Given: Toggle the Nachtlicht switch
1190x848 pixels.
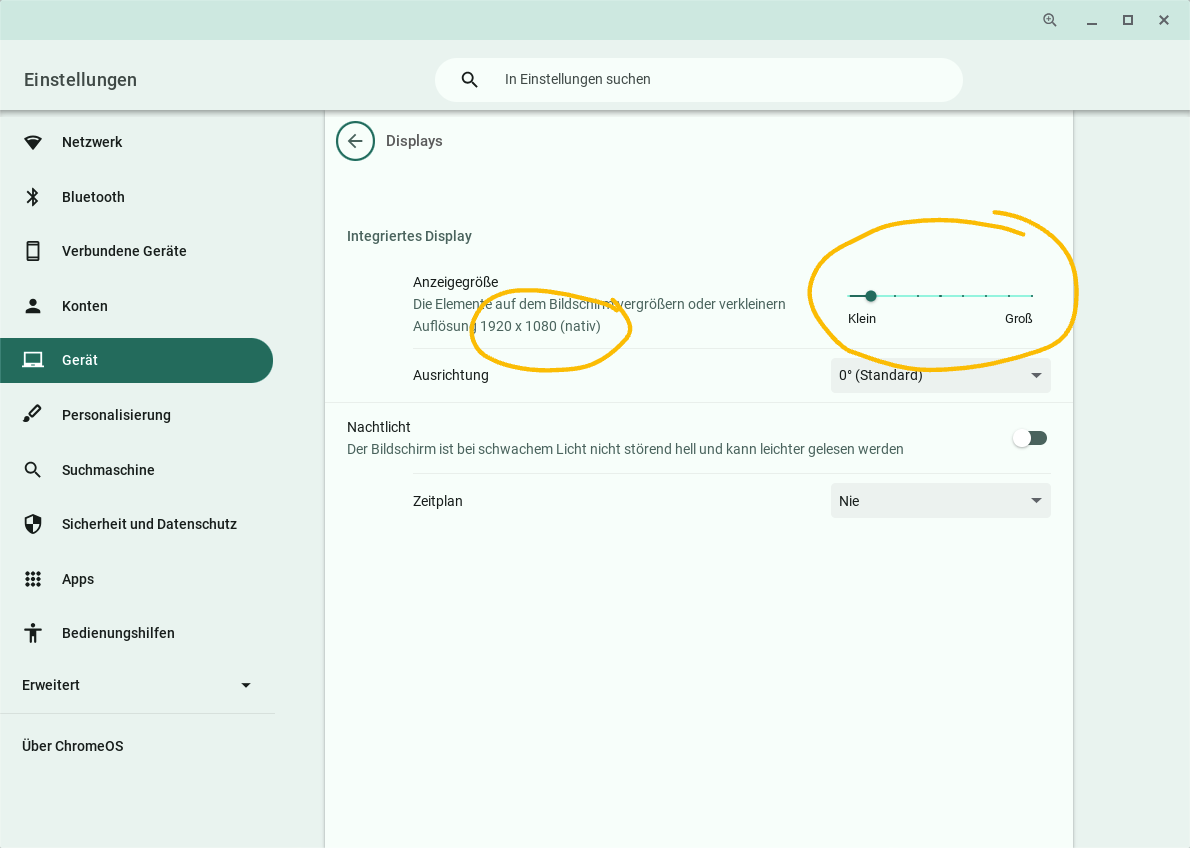Looking at the screenshot, I should pyautogui.click(x=1030, y=438).
